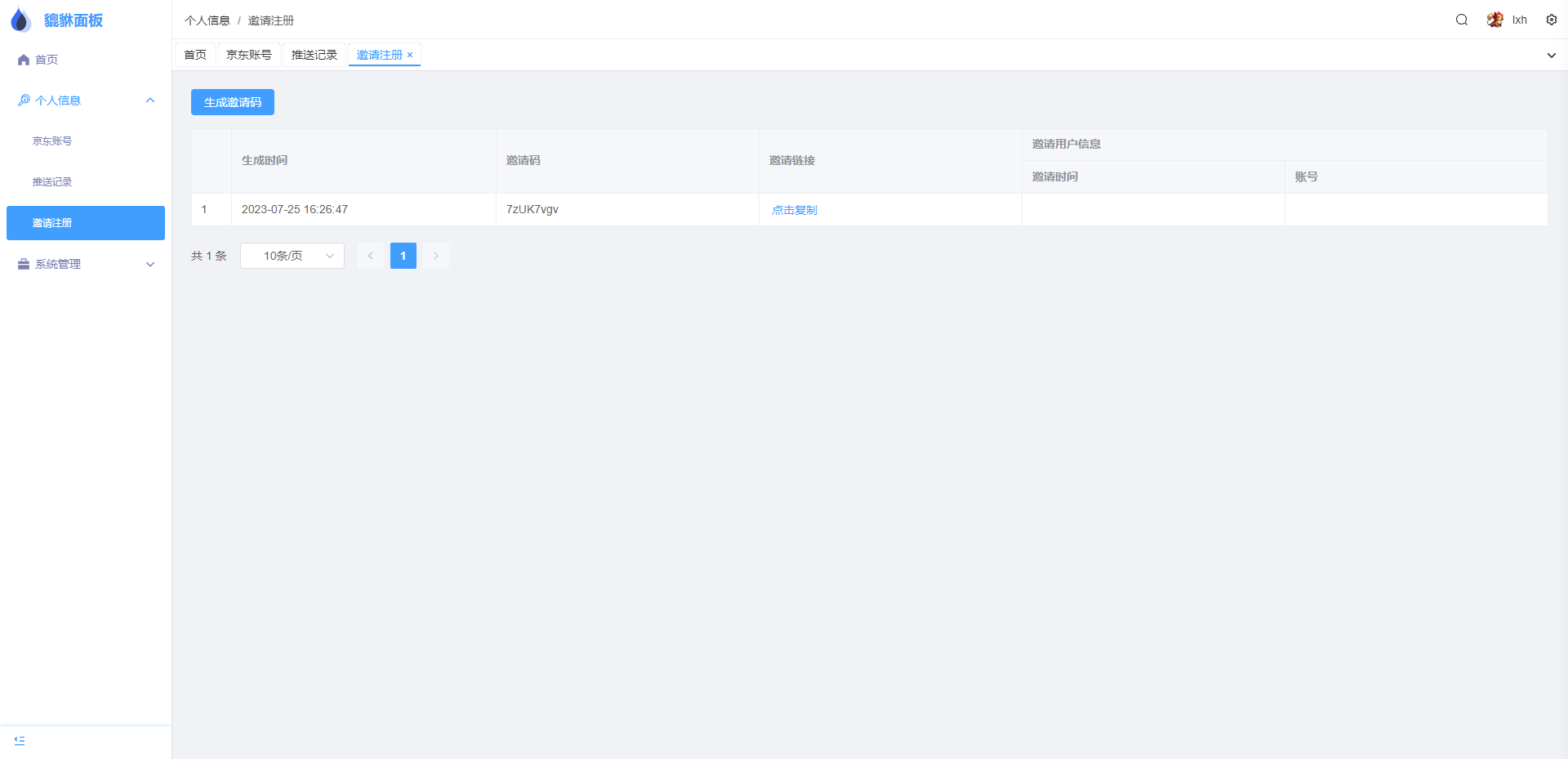
Task: Click the briefcase icon beside 系统管理
Action: coord(22,263)
